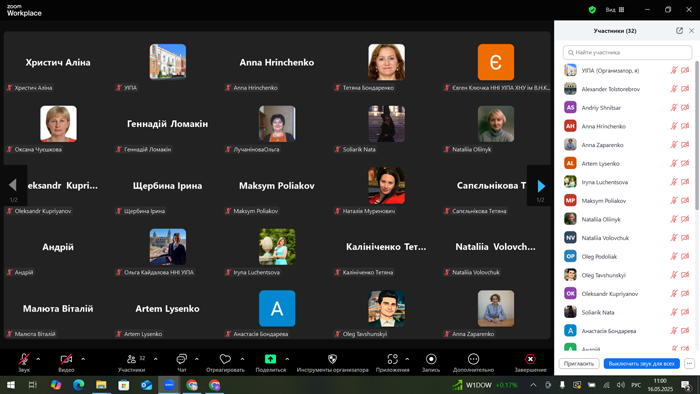Toggle microphone for Alexander Tolstorebrov in list

coord(674,89)
